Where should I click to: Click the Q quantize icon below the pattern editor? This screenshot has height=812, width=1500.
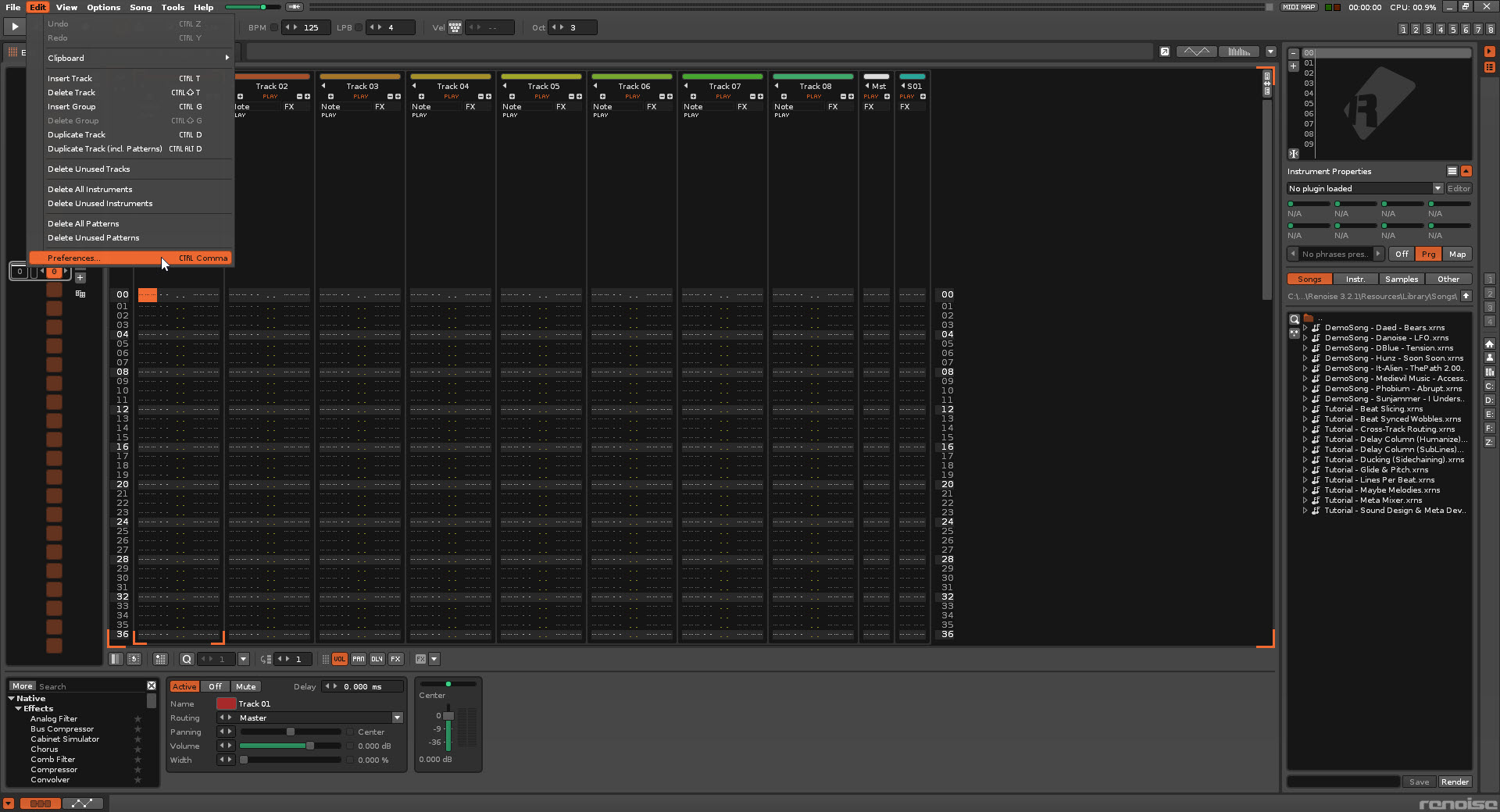pos(187,659)
